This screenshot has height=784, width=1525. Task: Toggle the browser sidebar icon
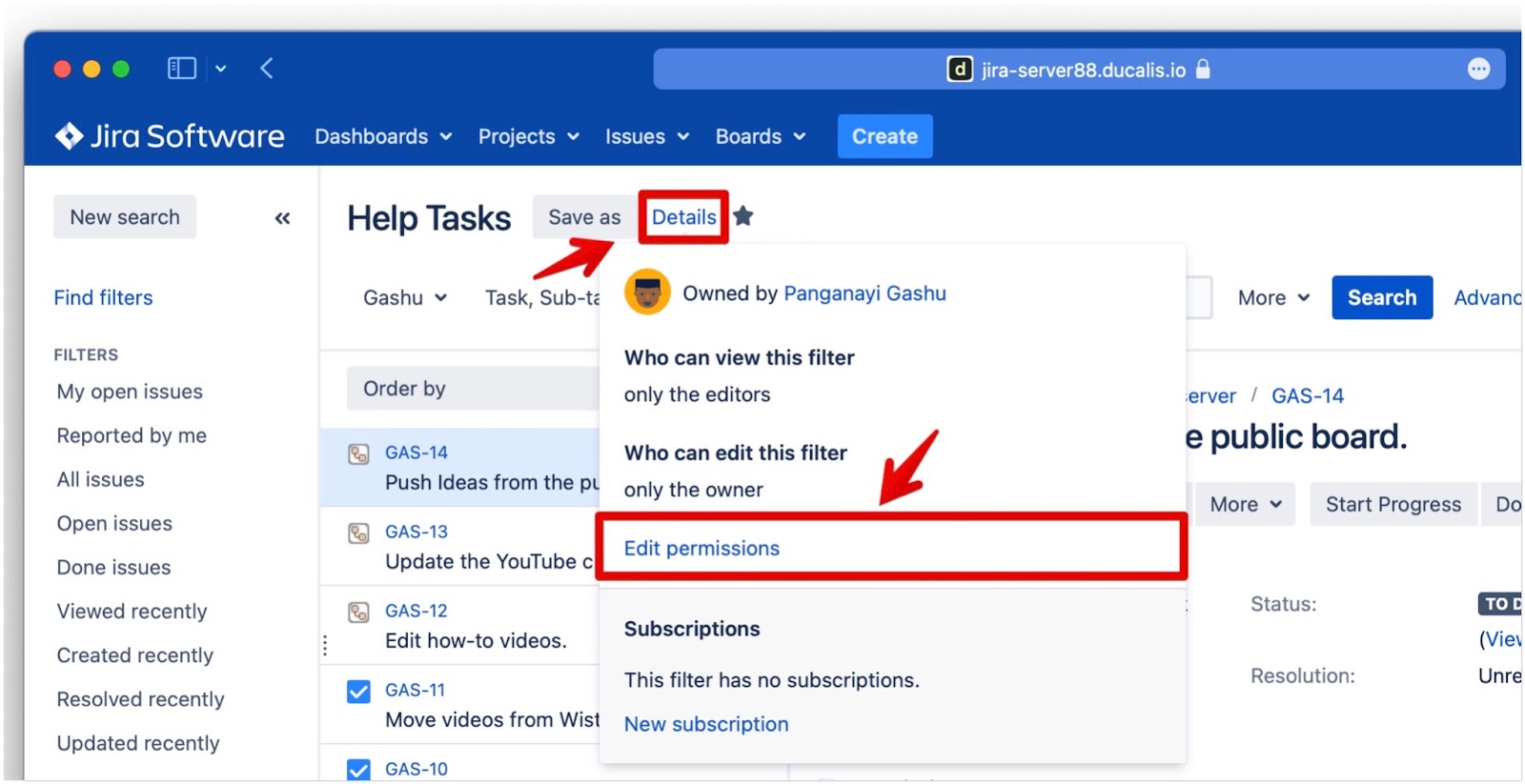(x=181, y=69)
